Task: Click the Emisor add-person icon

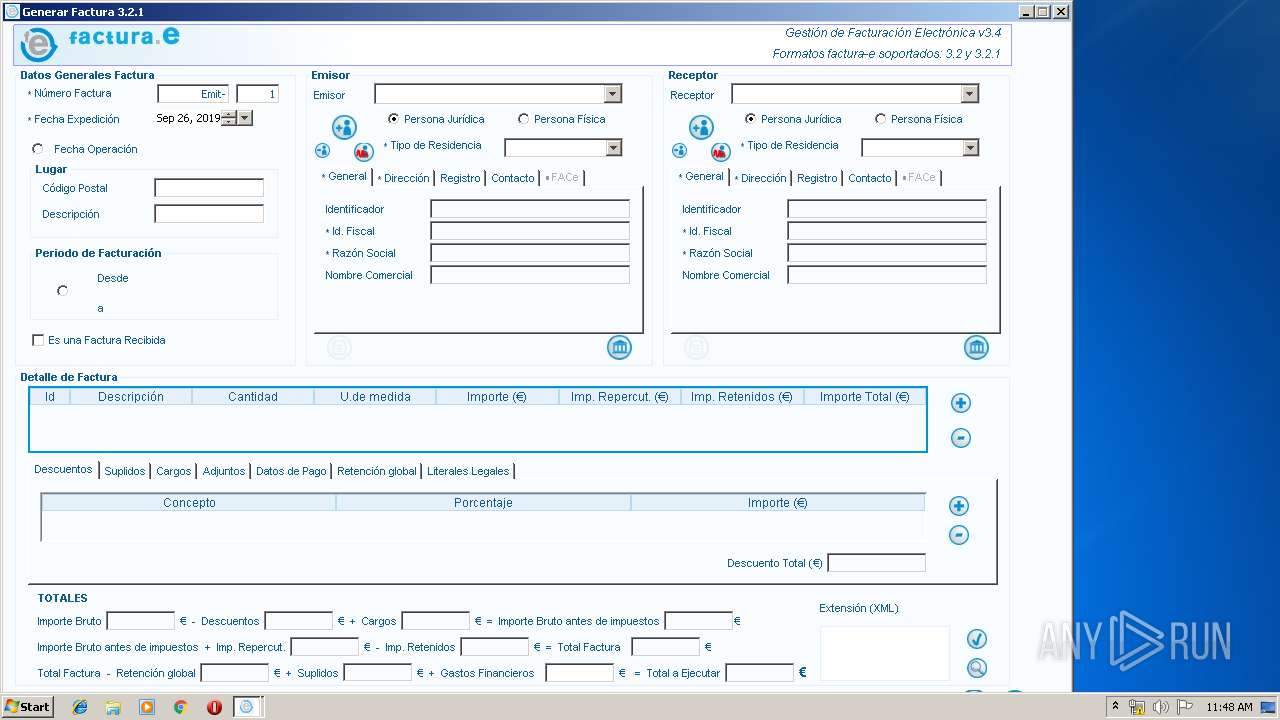Action: pos(344,127)
